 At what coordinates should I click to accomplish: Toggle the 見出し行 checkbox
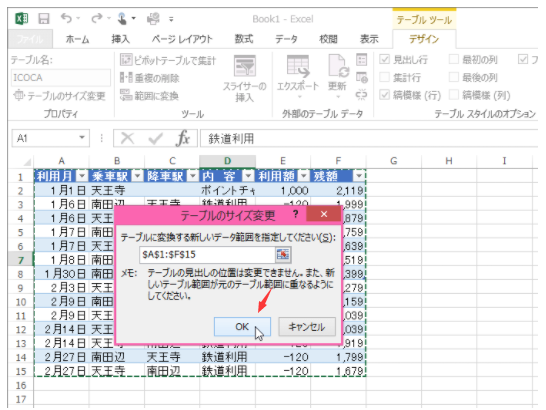[384, 59]
